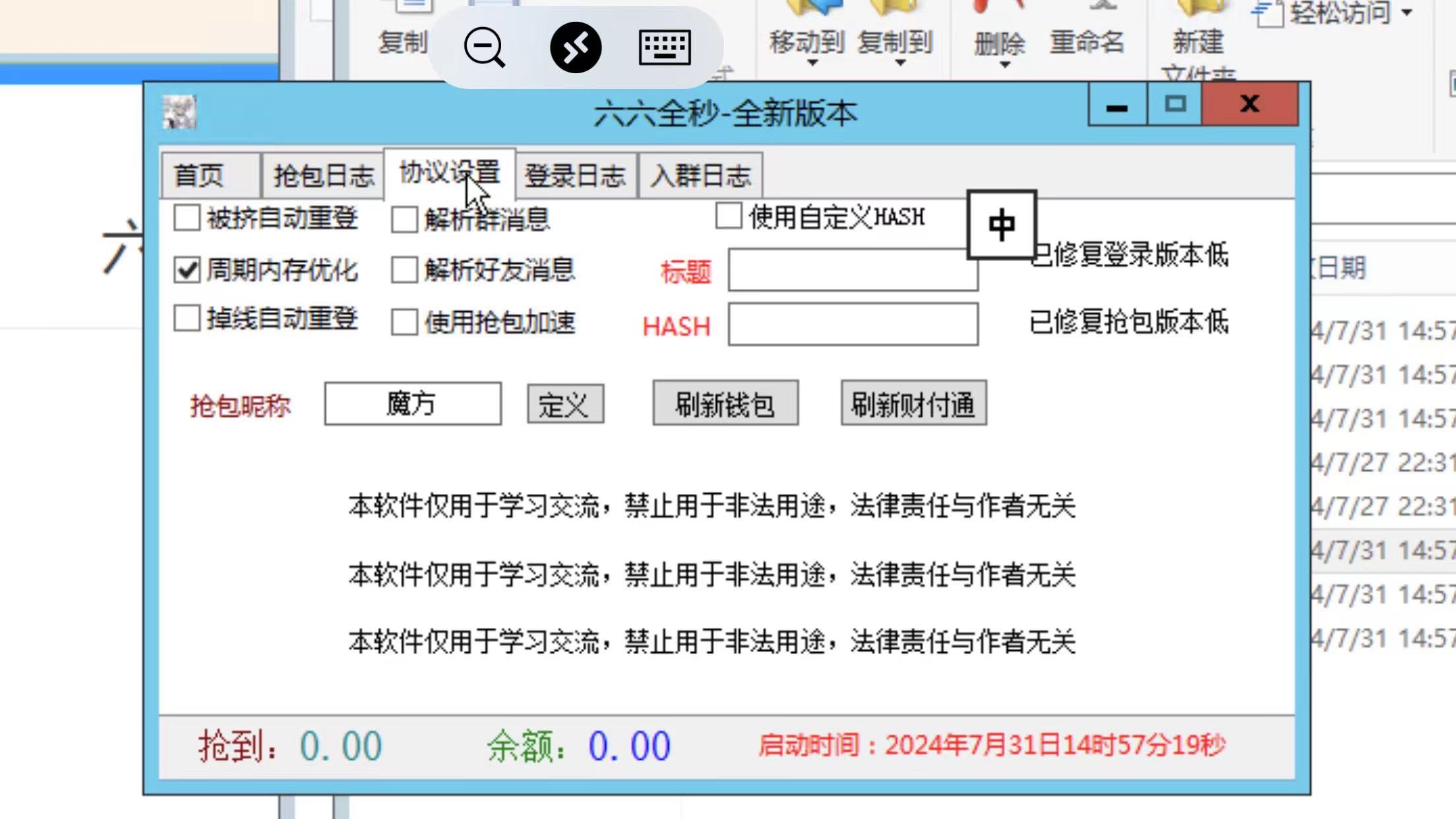Viewport: 1456px width, 819px height.
Task: Close the 六六全秒 window
Action: [1250, 105]
